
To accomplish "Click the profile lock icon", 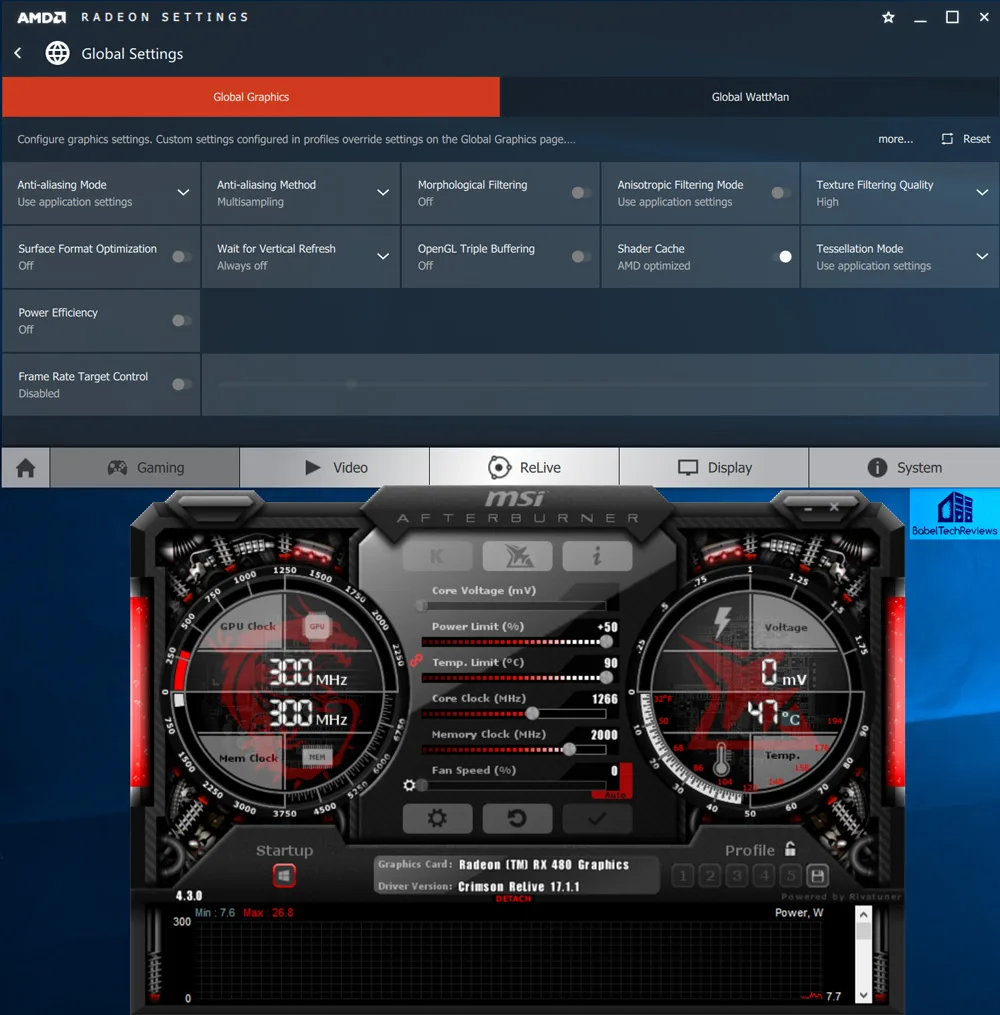I will (790, 849).
